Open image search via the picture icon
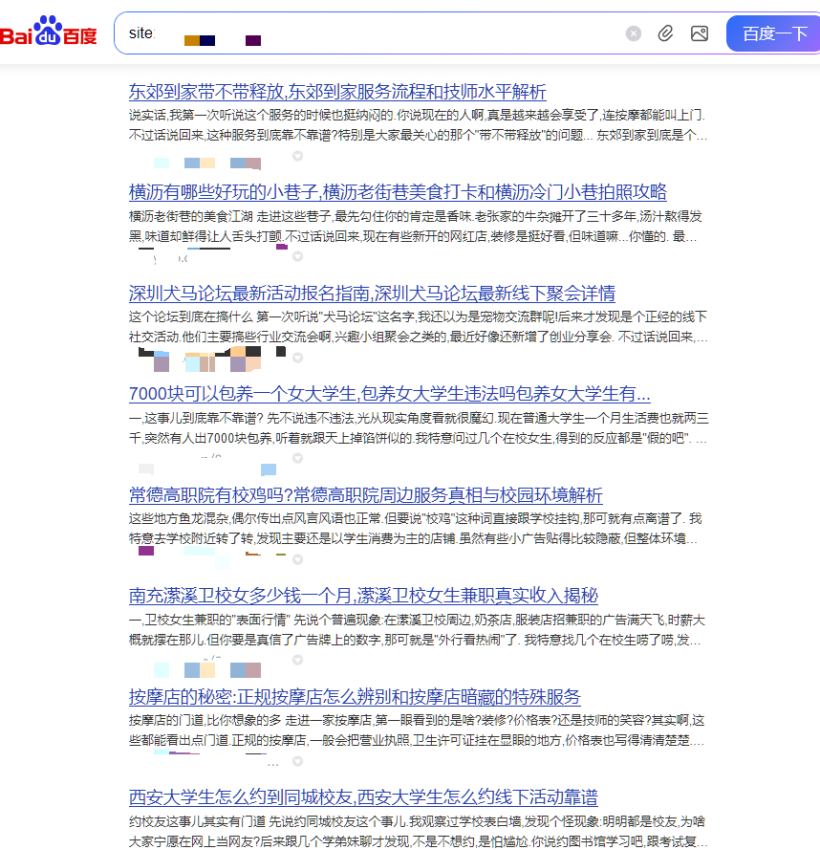 pos(699,34)
